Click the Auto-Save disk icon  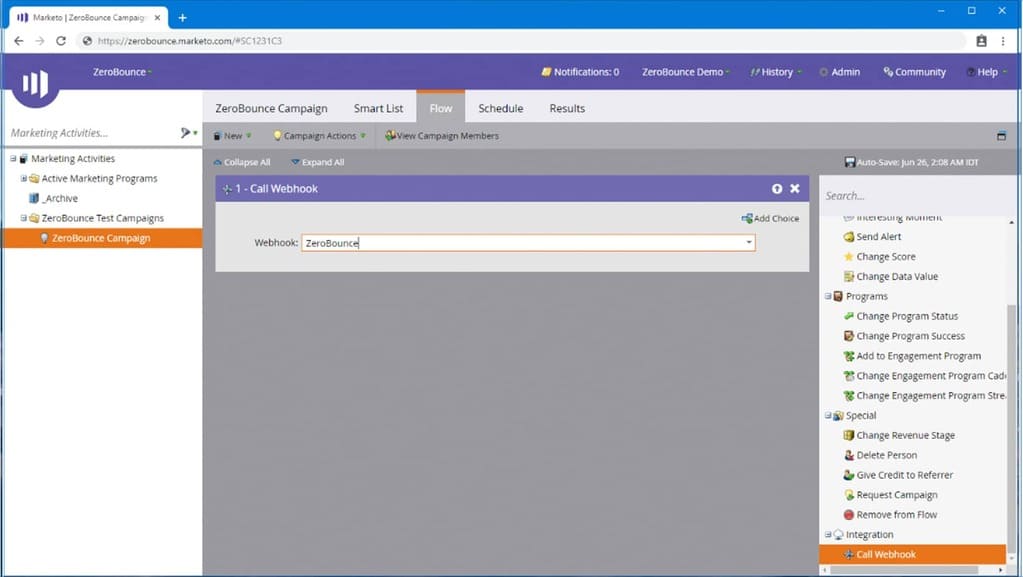(849, 162)
